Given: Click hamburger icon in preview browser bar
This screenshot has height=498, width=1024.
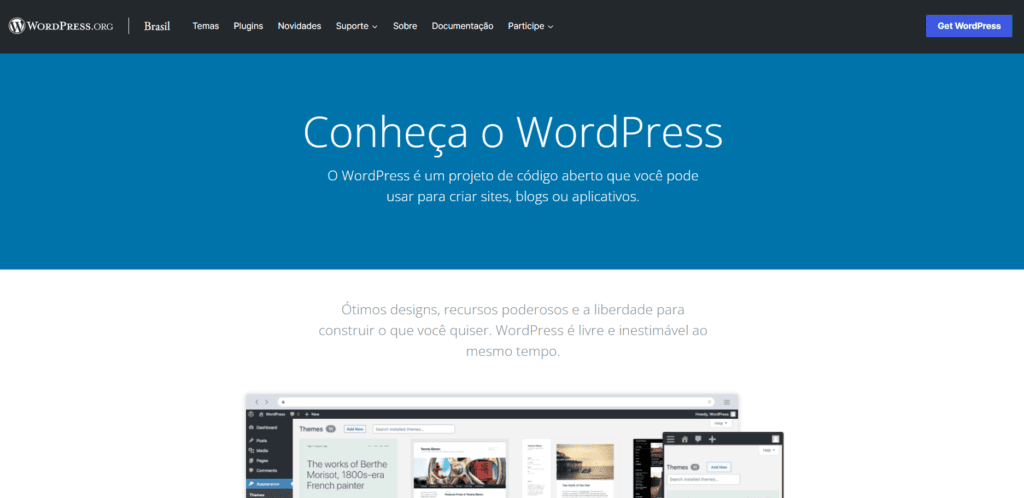Looking at the screenshot, I should [x=727, y=402].
